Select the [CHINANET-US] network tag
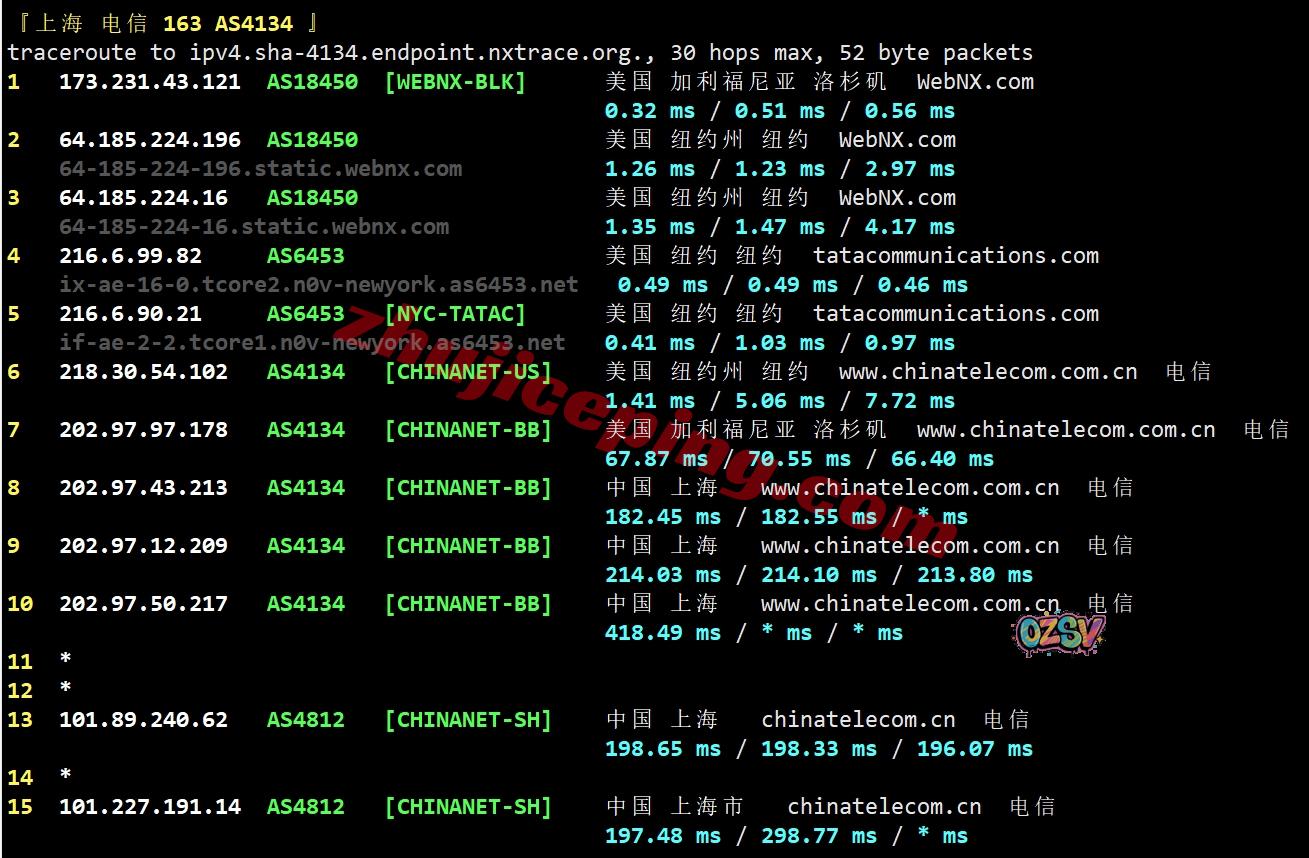 point(468,372)
